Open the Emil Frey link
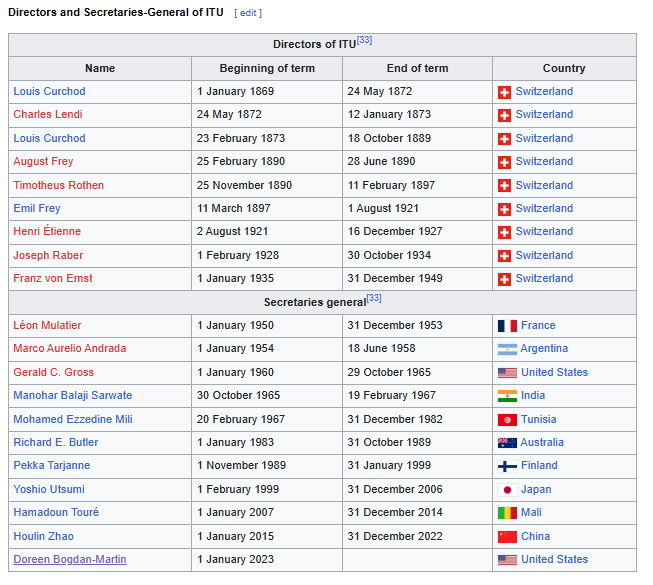 (37, 208)
